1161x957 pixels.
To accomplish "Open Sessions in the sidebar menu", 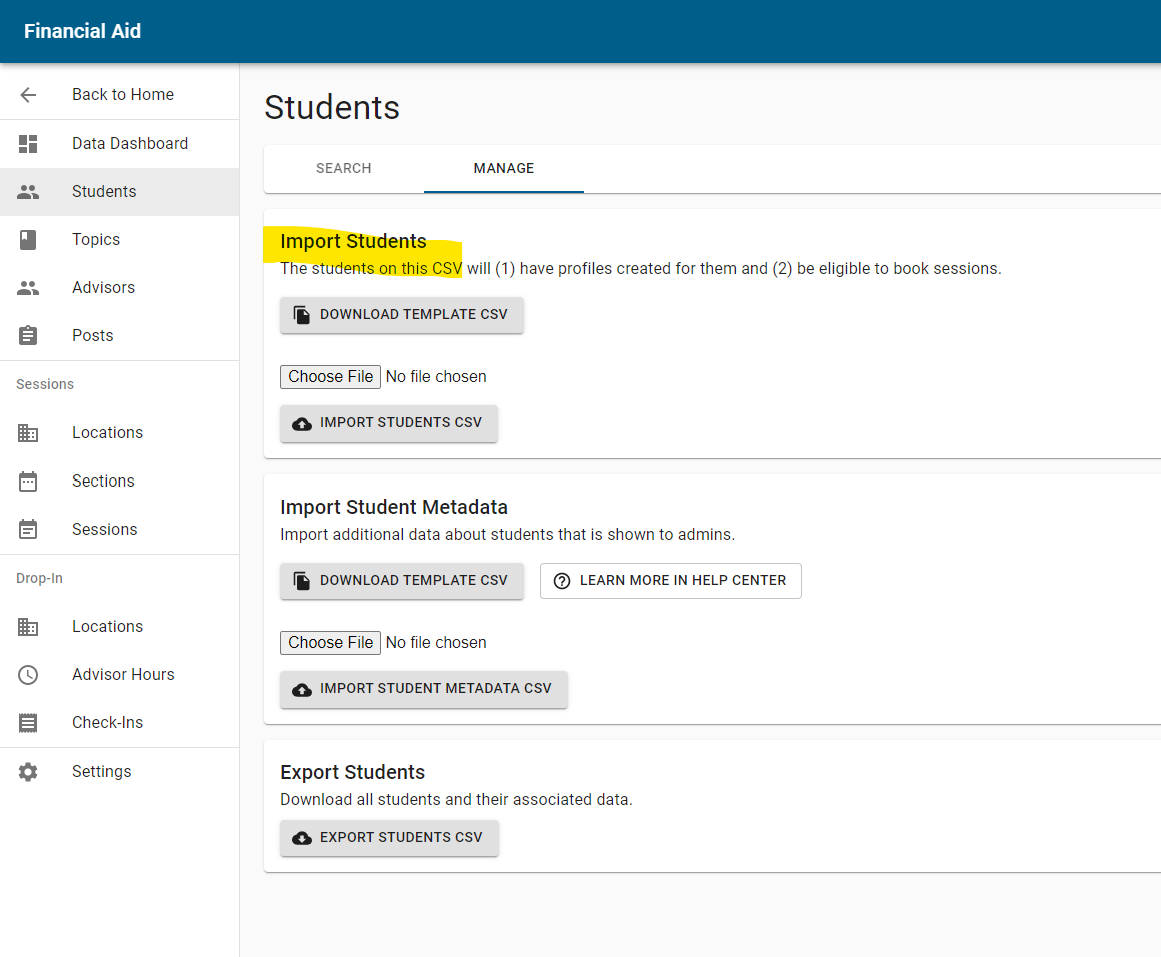I will click(x=104, y=529).
